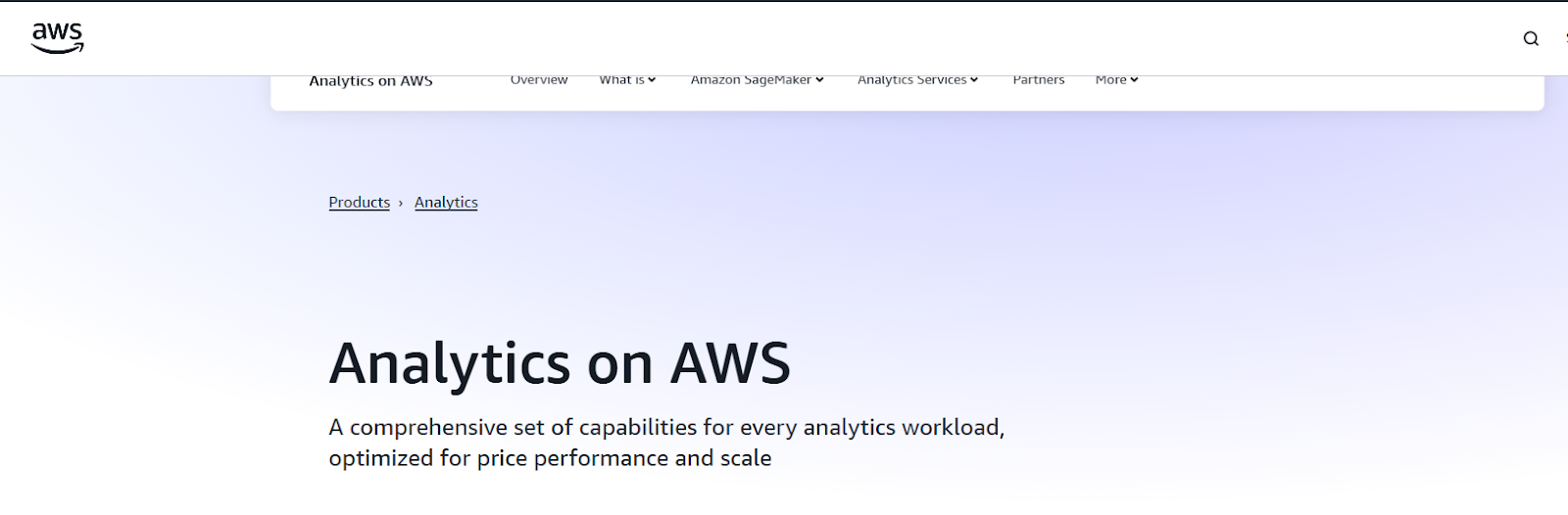
Task: Open the More navigation dropdown
Action: (1111, 80)
